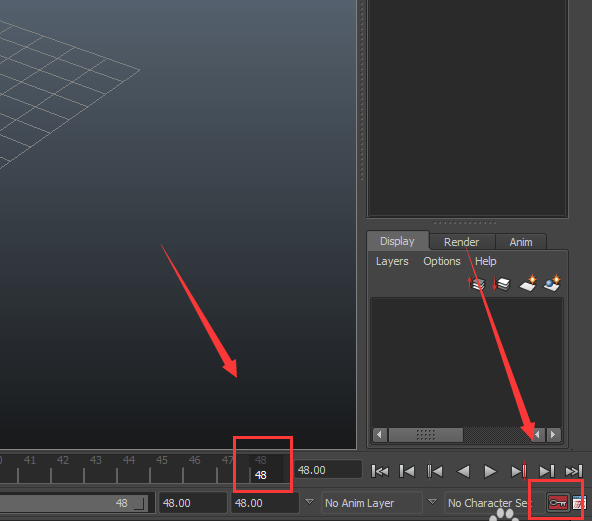
Task: Play animation forwards
Action: [490, 471]
